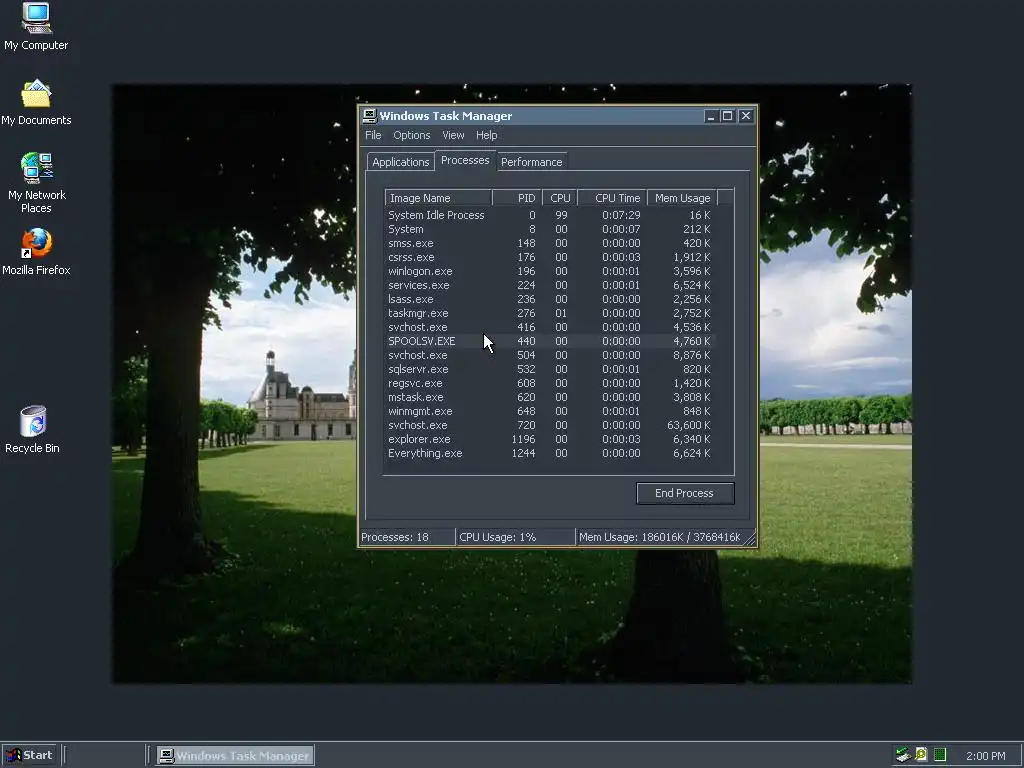1024x768 pixels.
Task: Click Mem Usage status bar entry
Action: point(660,537)
